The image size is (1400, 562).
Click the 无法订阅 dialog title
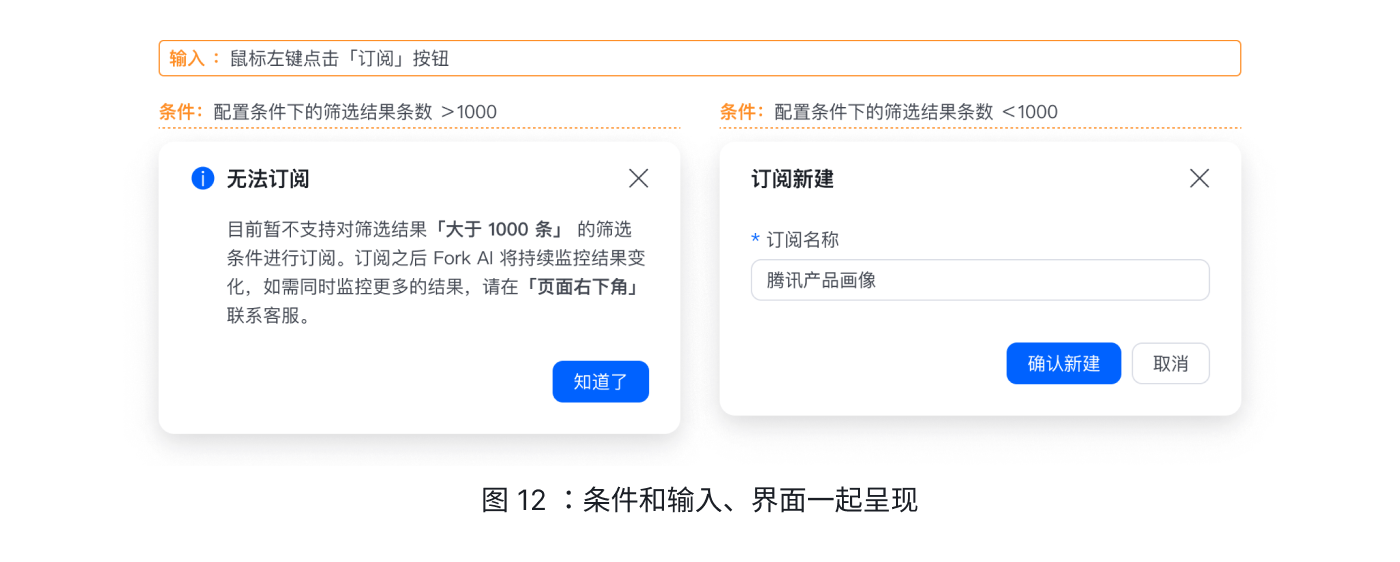tap(268, 179)
